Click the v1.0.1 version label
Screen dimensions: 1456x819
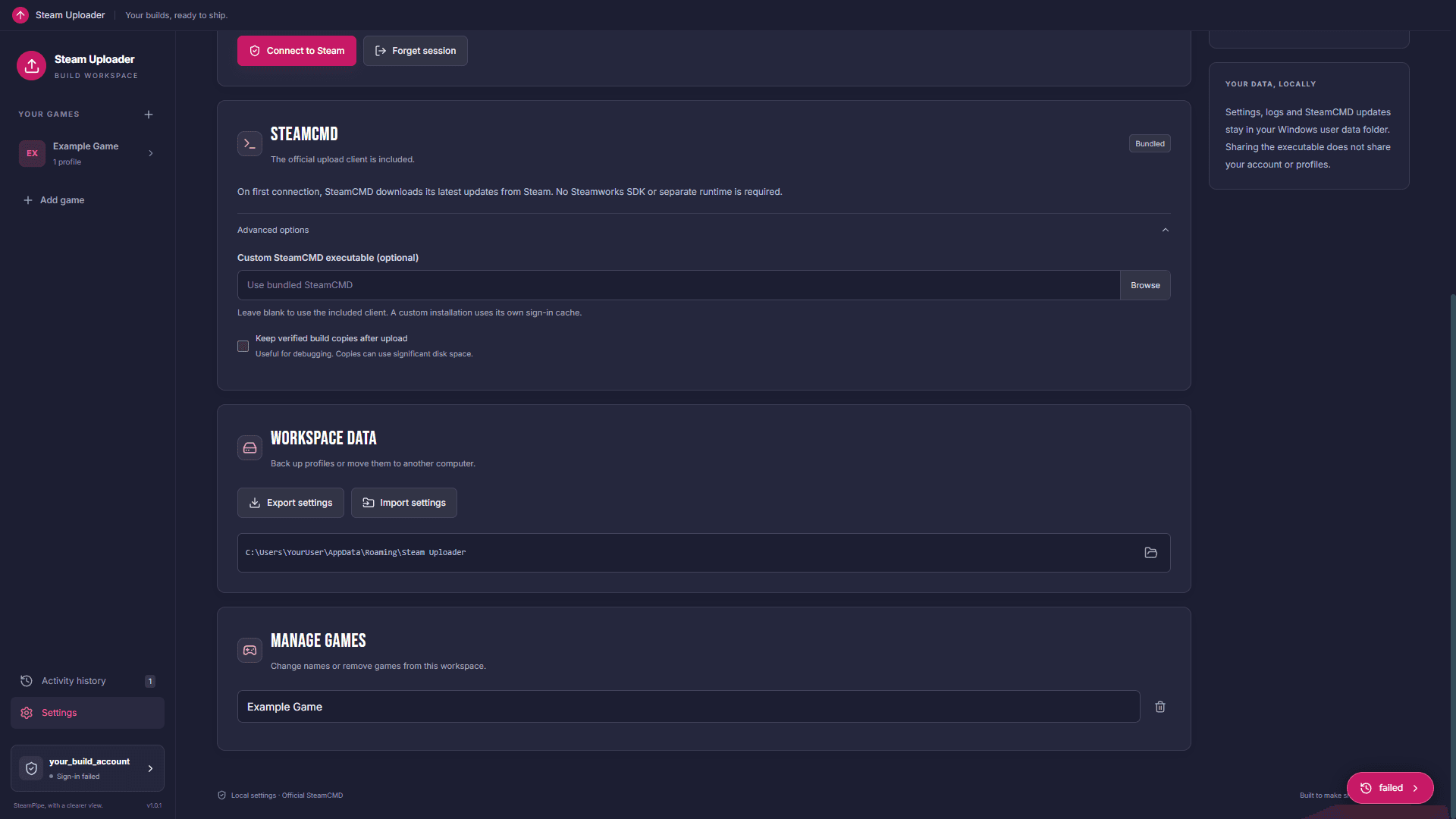click(x=154, y=805)
